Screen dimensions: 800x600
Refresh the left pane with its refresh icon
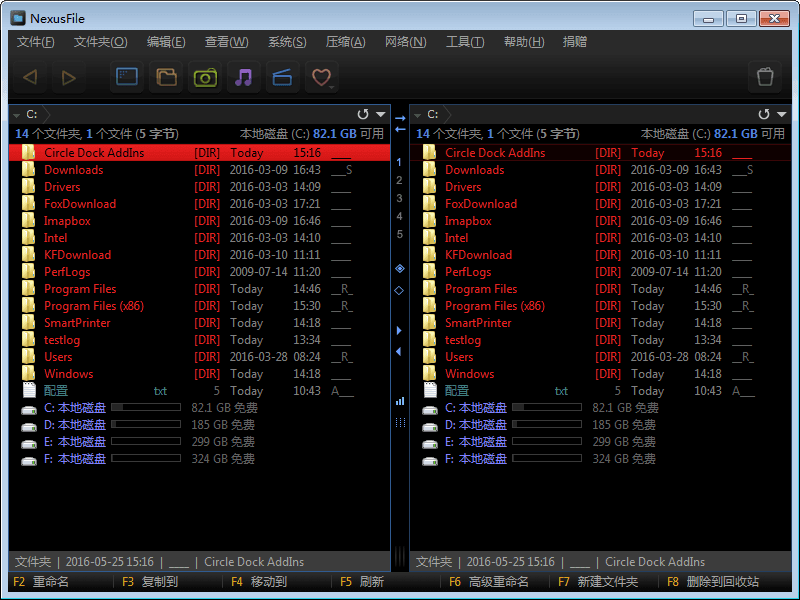tap(361, 114)
